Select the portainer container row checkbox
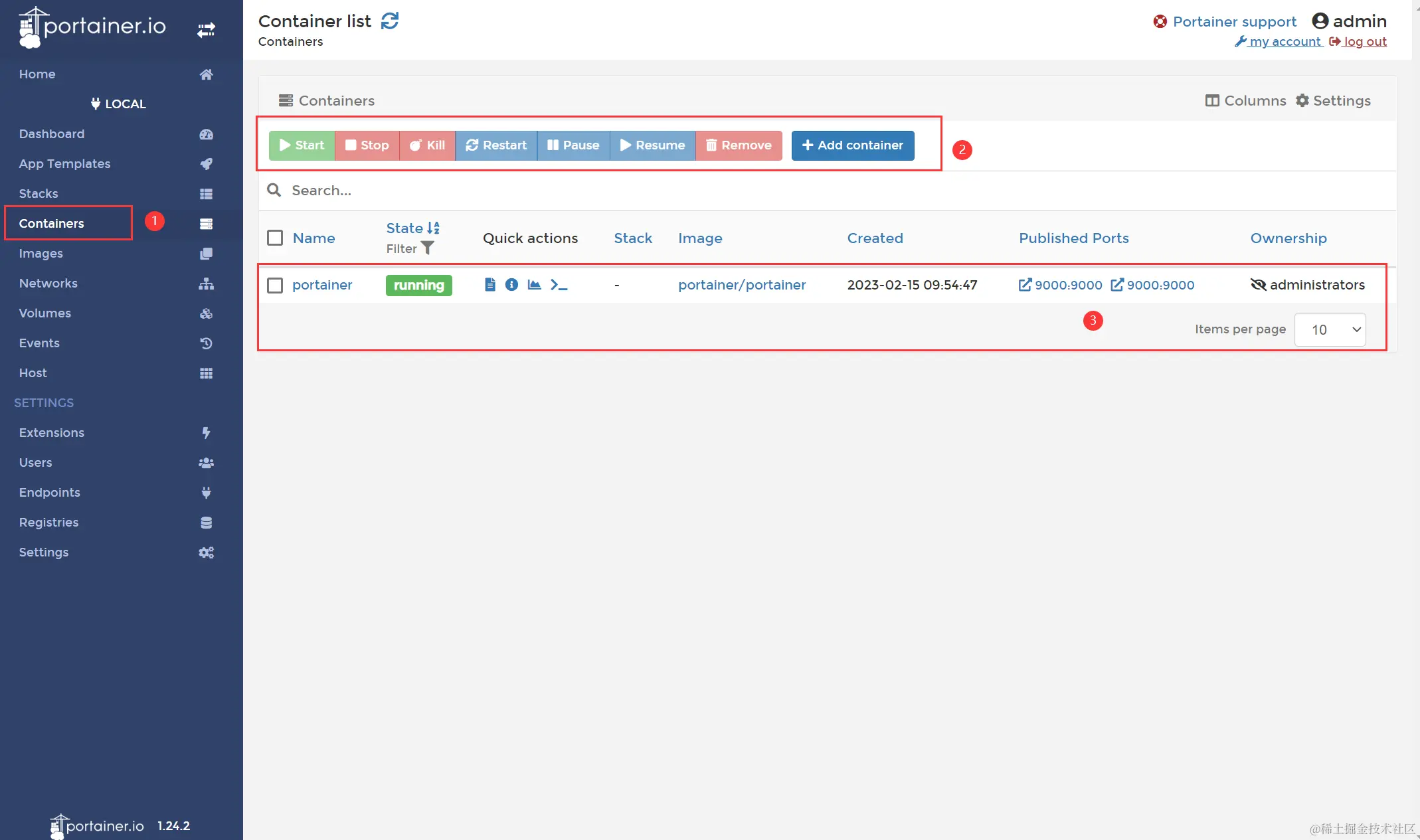The height and width of the screenshot is (840, 1420). (275, 285)
